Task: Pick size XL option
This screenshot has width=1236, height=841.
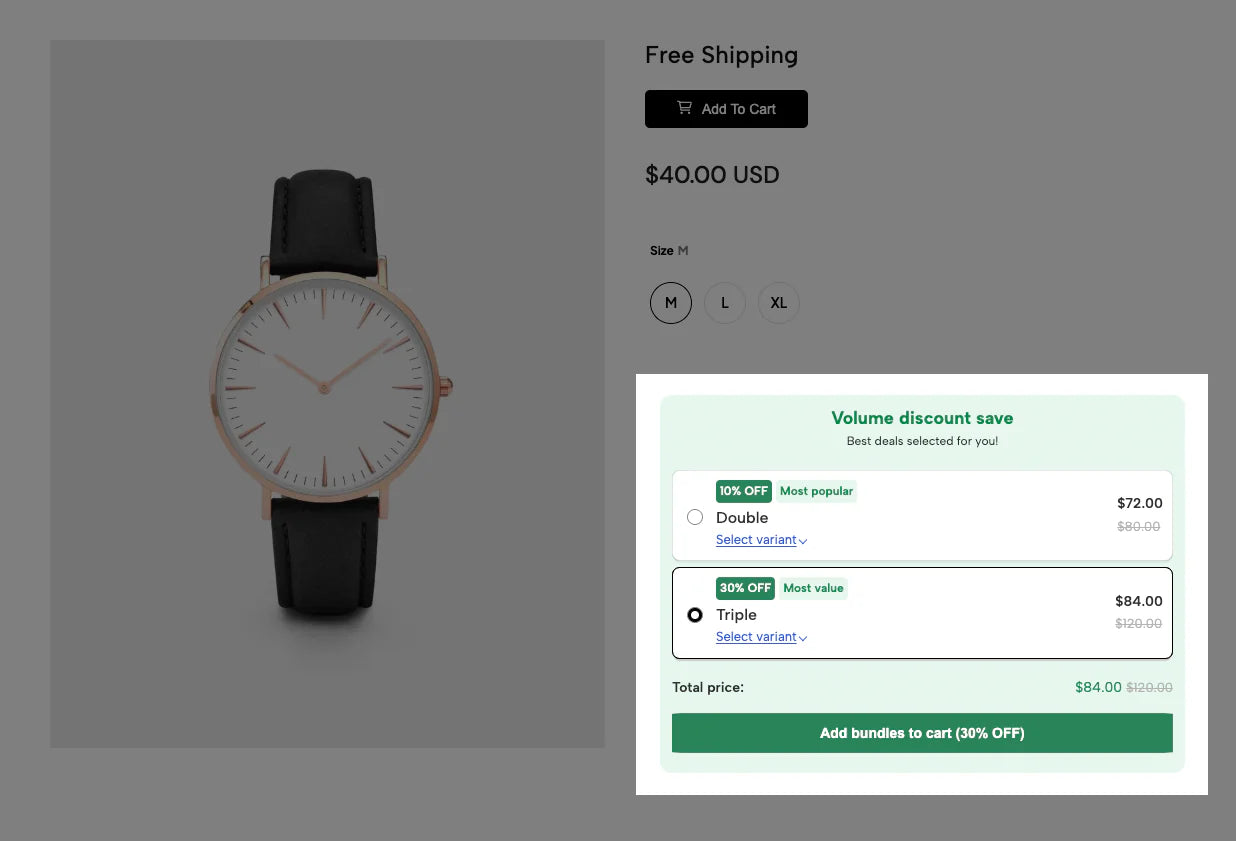Action: click(x=779, y=303)
